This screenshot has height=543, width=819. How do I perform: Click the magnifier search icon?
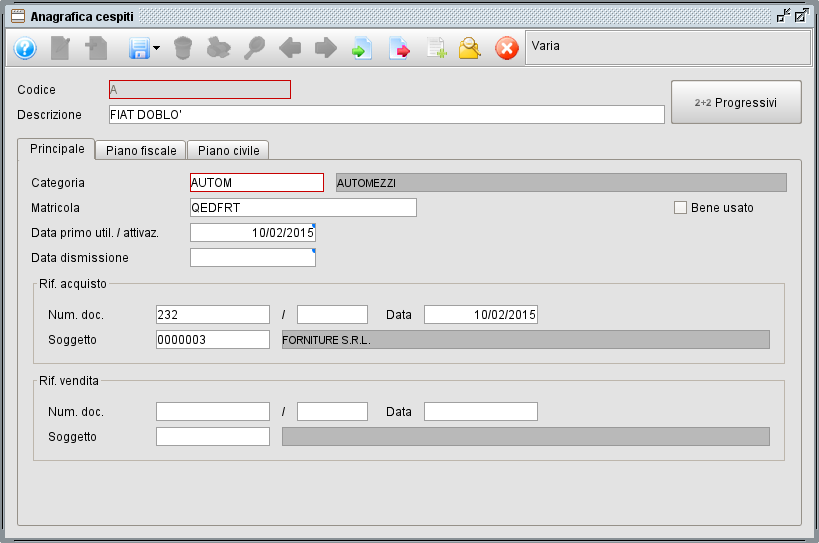(x=254, y=49)
